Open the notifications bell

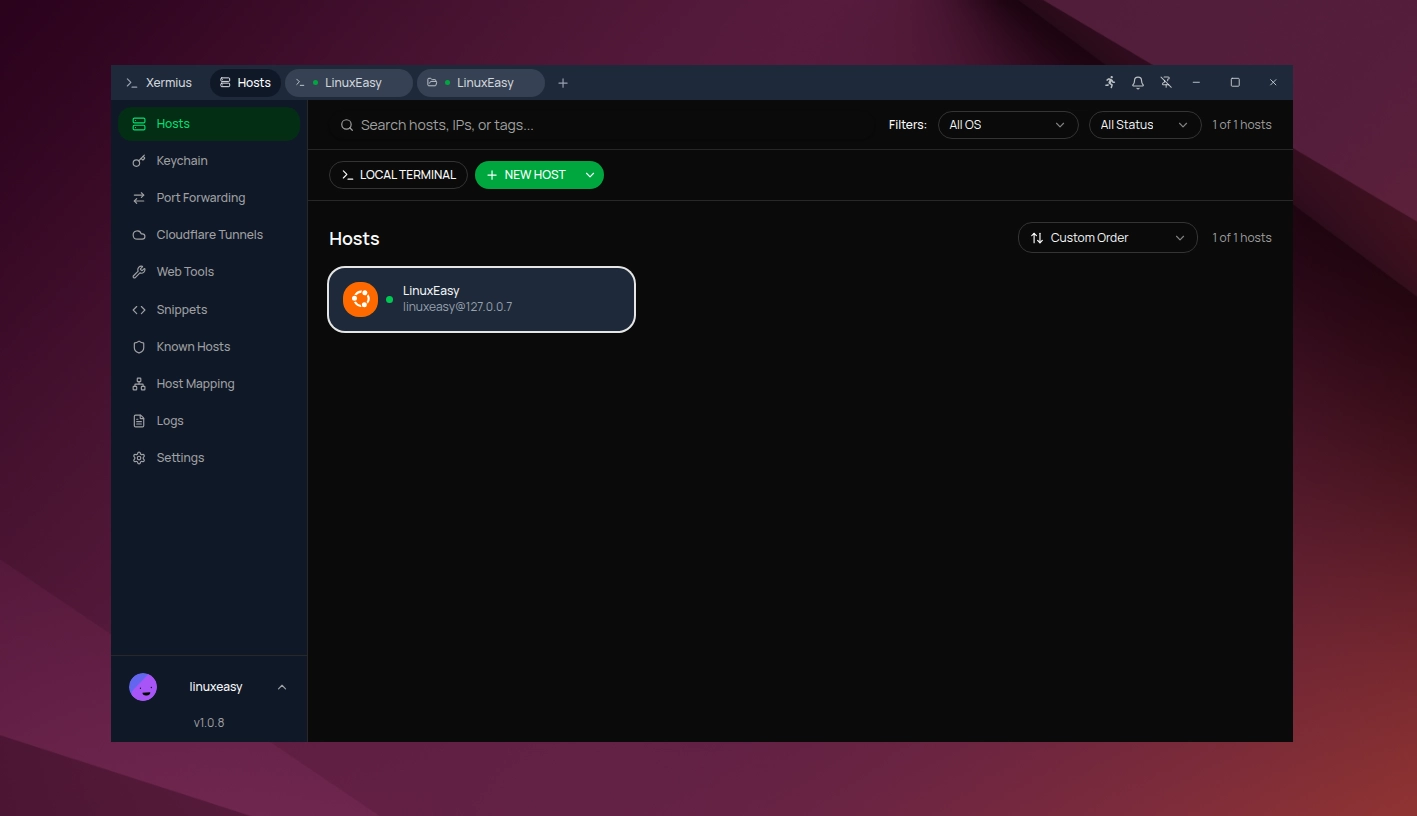pos(1138,82)
